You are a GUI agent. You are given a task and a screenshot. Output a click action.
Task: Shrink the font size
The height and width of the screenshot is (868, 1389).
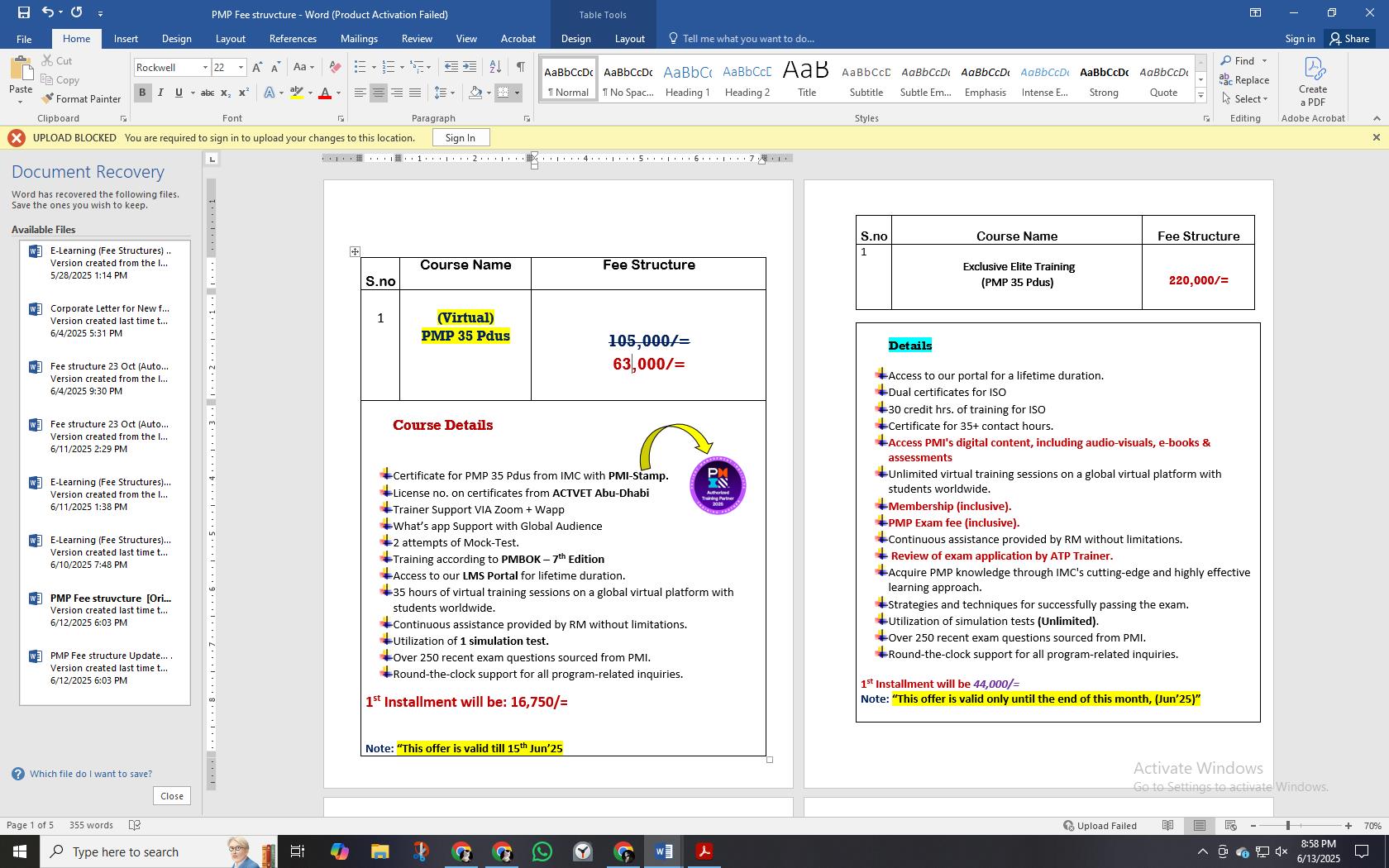tap(275, 68)
